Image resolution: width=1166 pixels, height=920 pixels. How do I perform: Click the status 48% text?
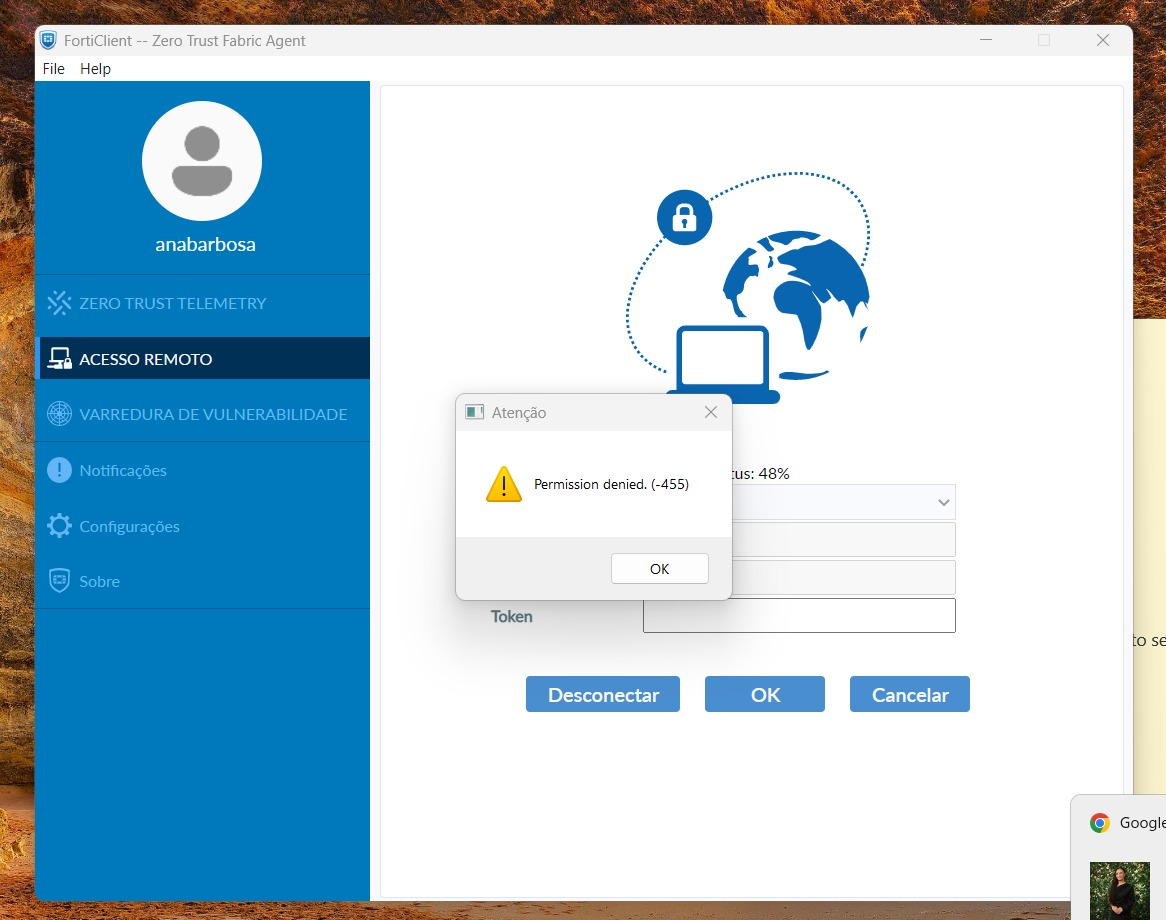click(761, 474)
